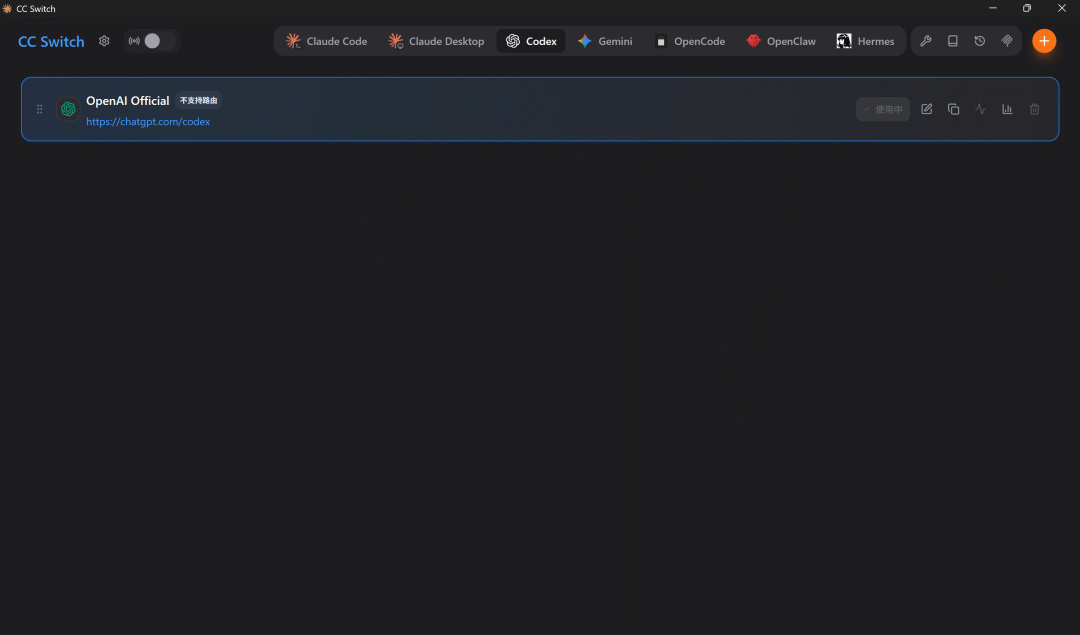Click the CC Switch app title
The width and height of the screenshot is (1080, 635).
51,41
